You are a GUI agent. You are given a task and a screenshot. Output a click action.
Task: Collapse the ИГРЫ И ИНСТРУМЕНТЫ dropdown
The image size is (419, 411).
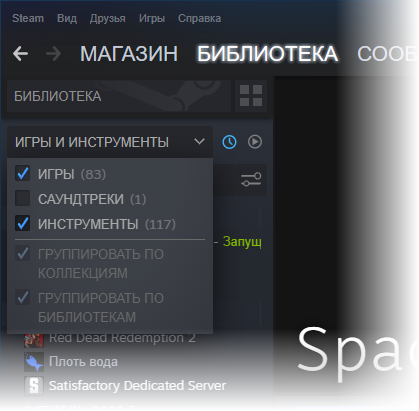click(110, 142)
